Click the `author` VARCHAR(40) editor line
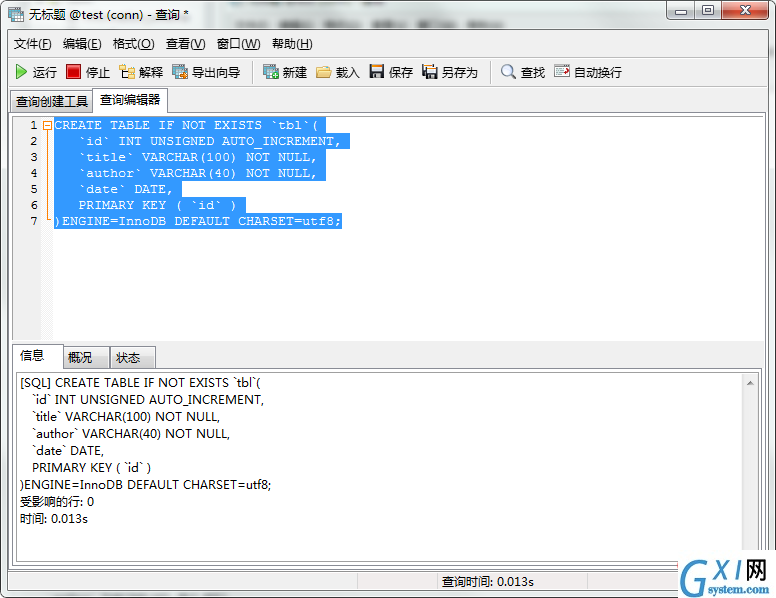 coord(197,173)
